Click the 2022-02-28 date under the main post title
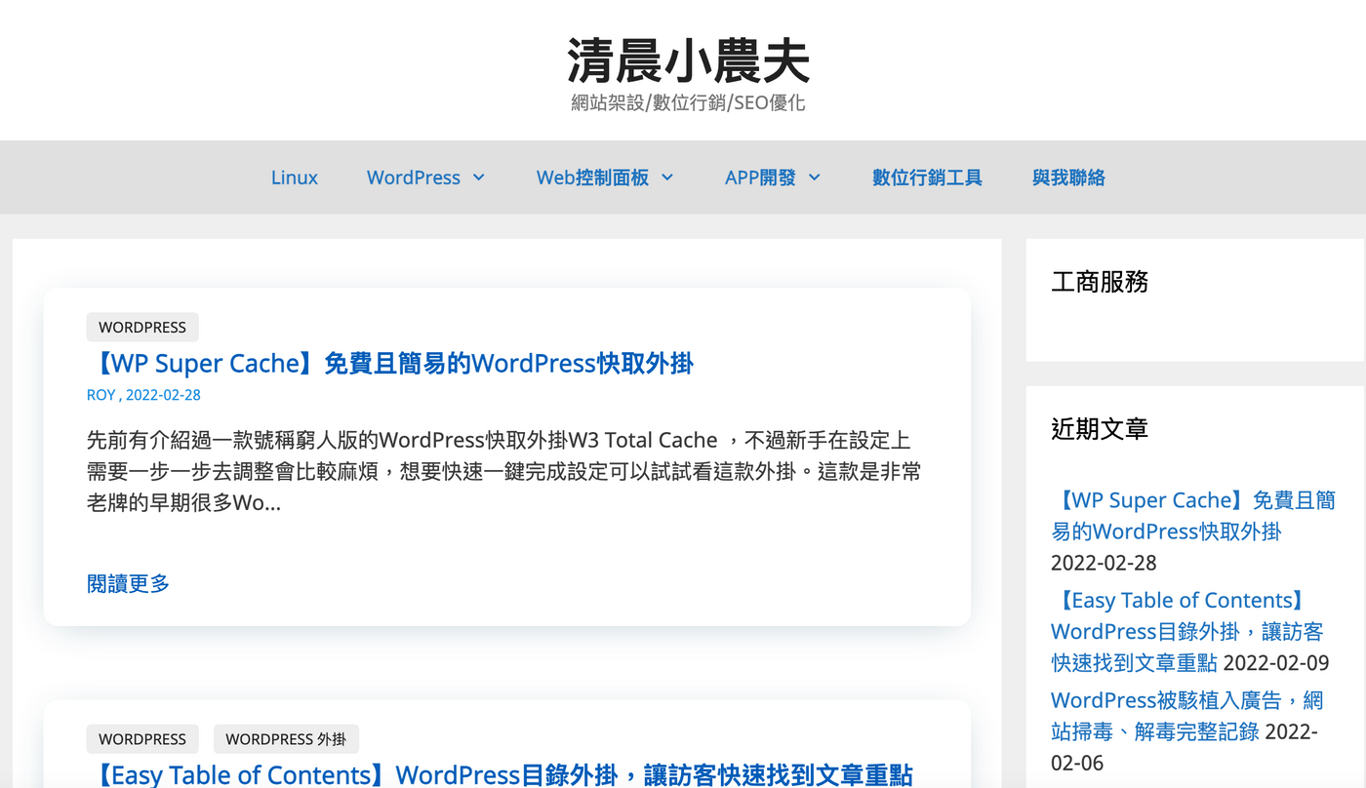The height and width of the screenshot is (788, 1366). click(163, 395)
